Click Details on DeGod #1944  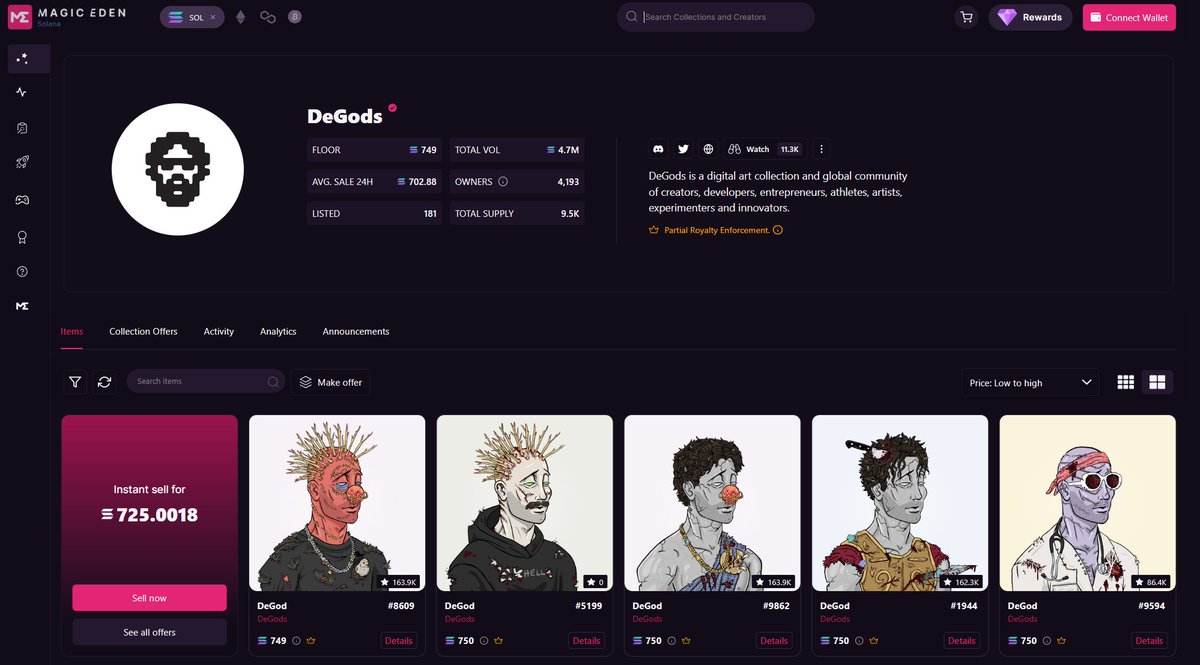[962, 641]
